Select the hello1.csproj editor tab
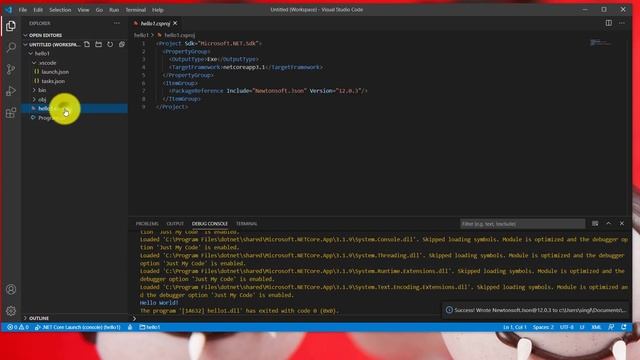The width and height of the screenshot is (640, 360). [156, 23]
